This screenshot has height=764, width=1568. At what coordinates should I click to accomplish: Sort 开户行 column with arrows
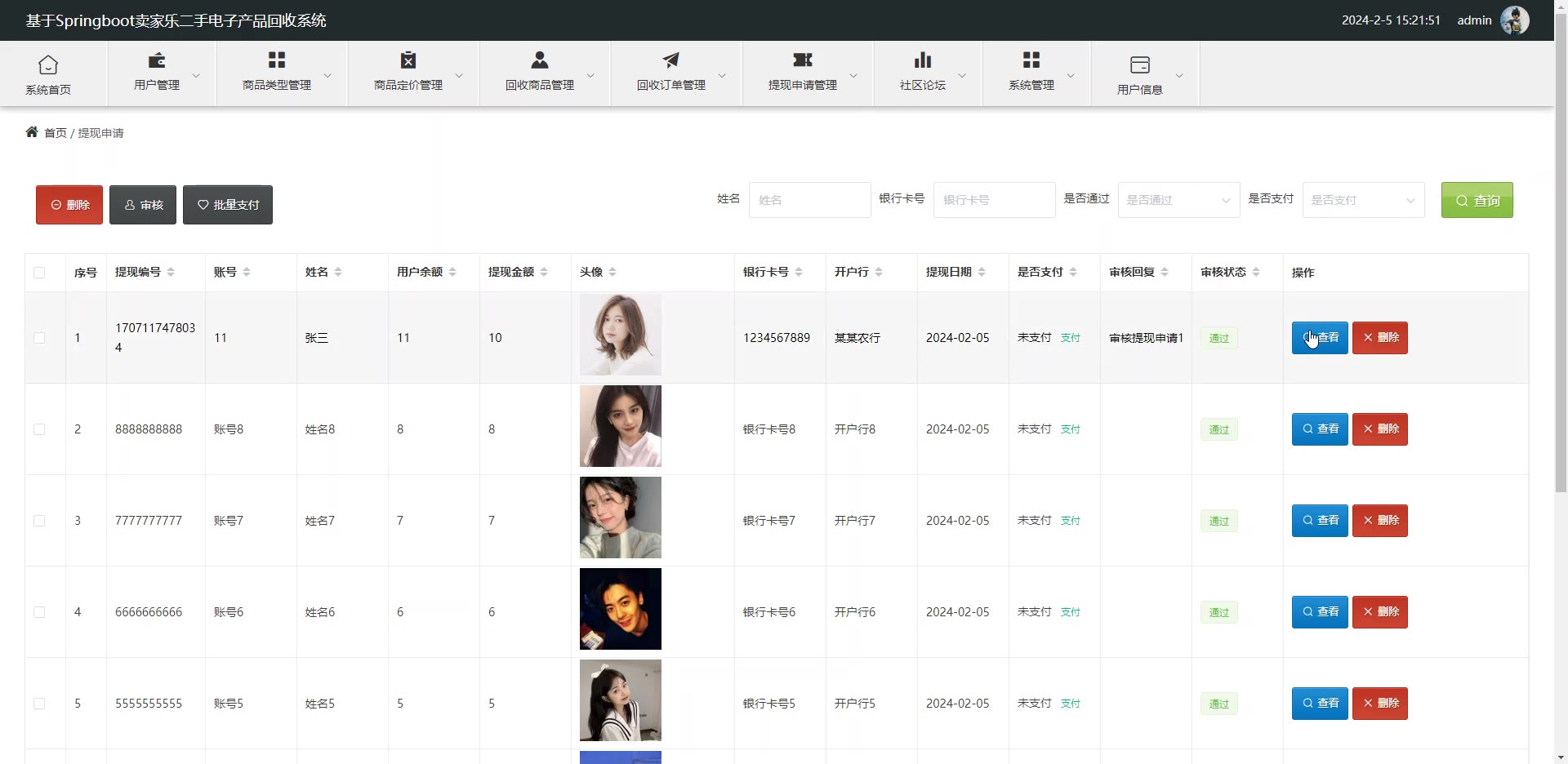click(x=879, y=272)
